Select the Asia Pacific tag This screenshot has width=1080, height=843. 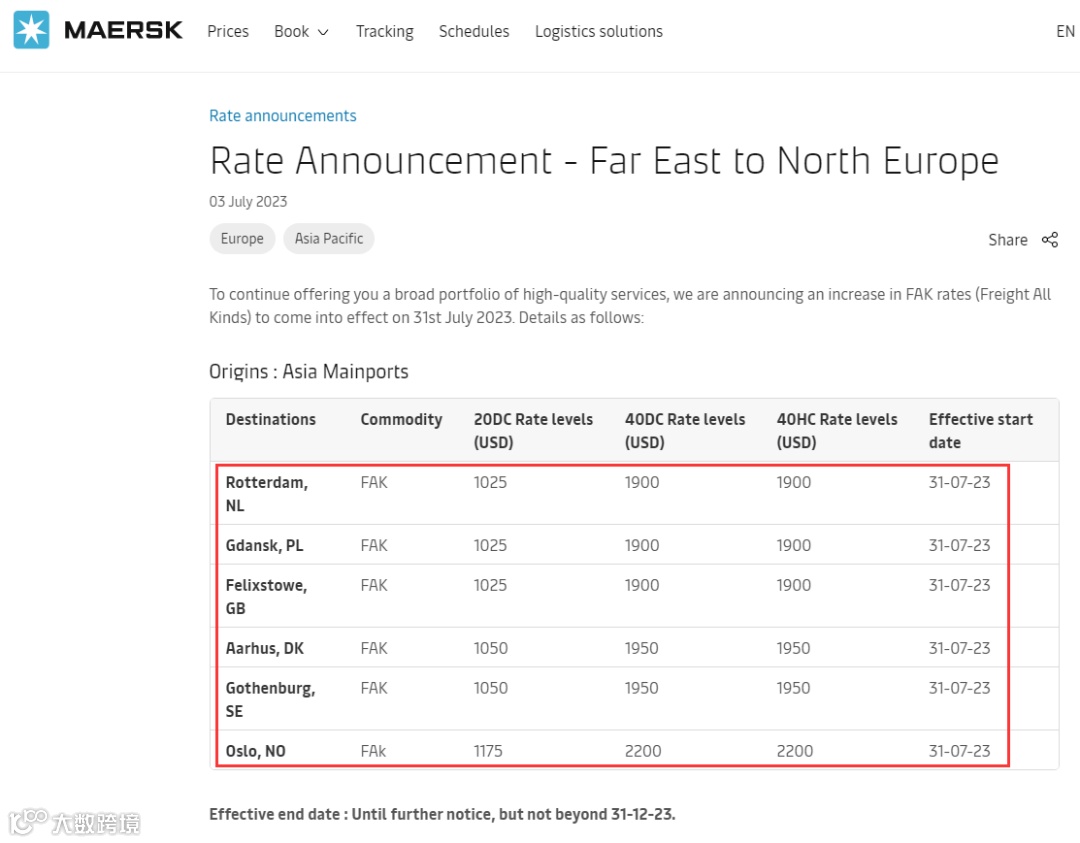[329, 238]
